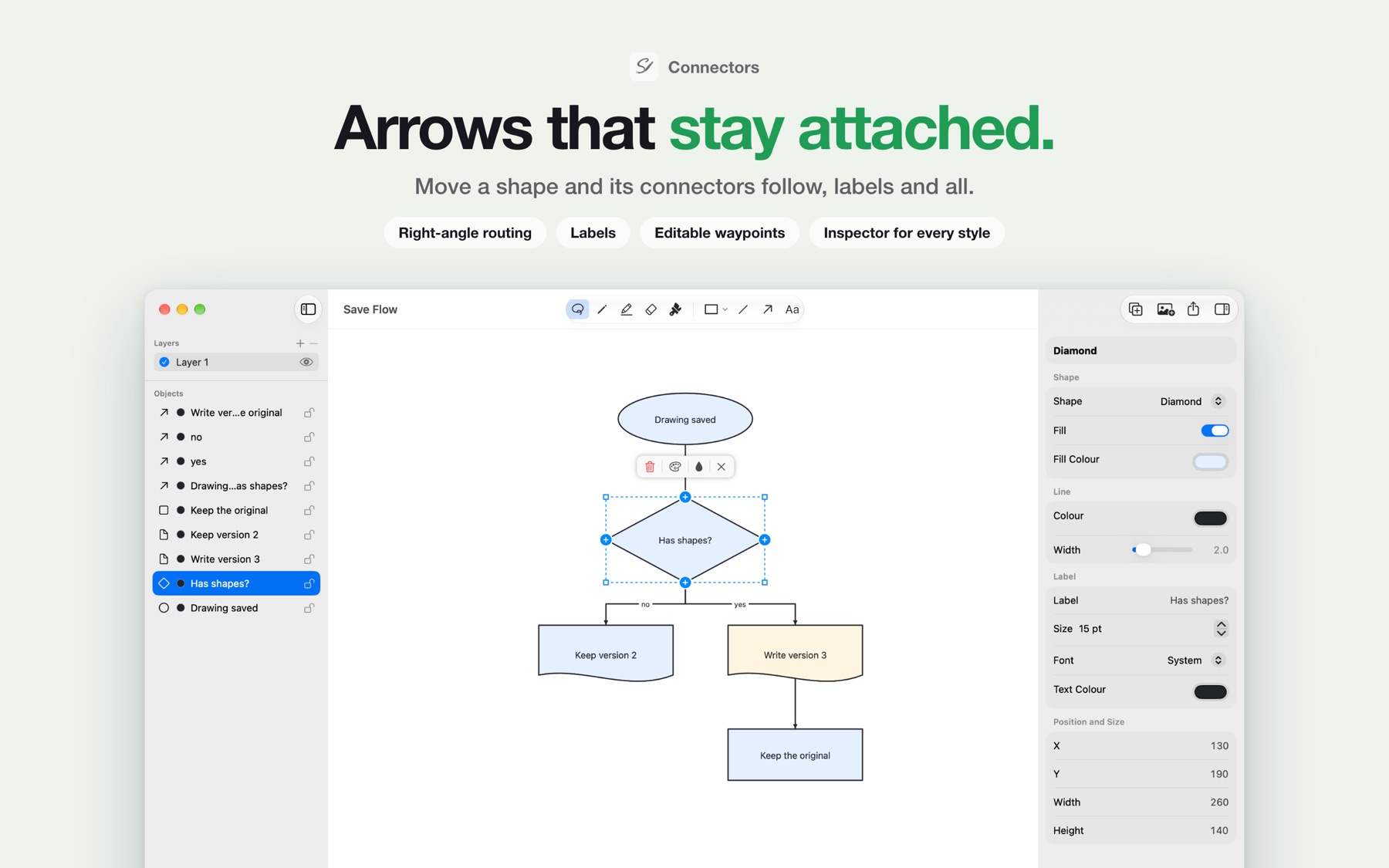Select 'Keep version 2' in Objects list
This screenshot has width=1389, height=868.
tap(236, 535)
